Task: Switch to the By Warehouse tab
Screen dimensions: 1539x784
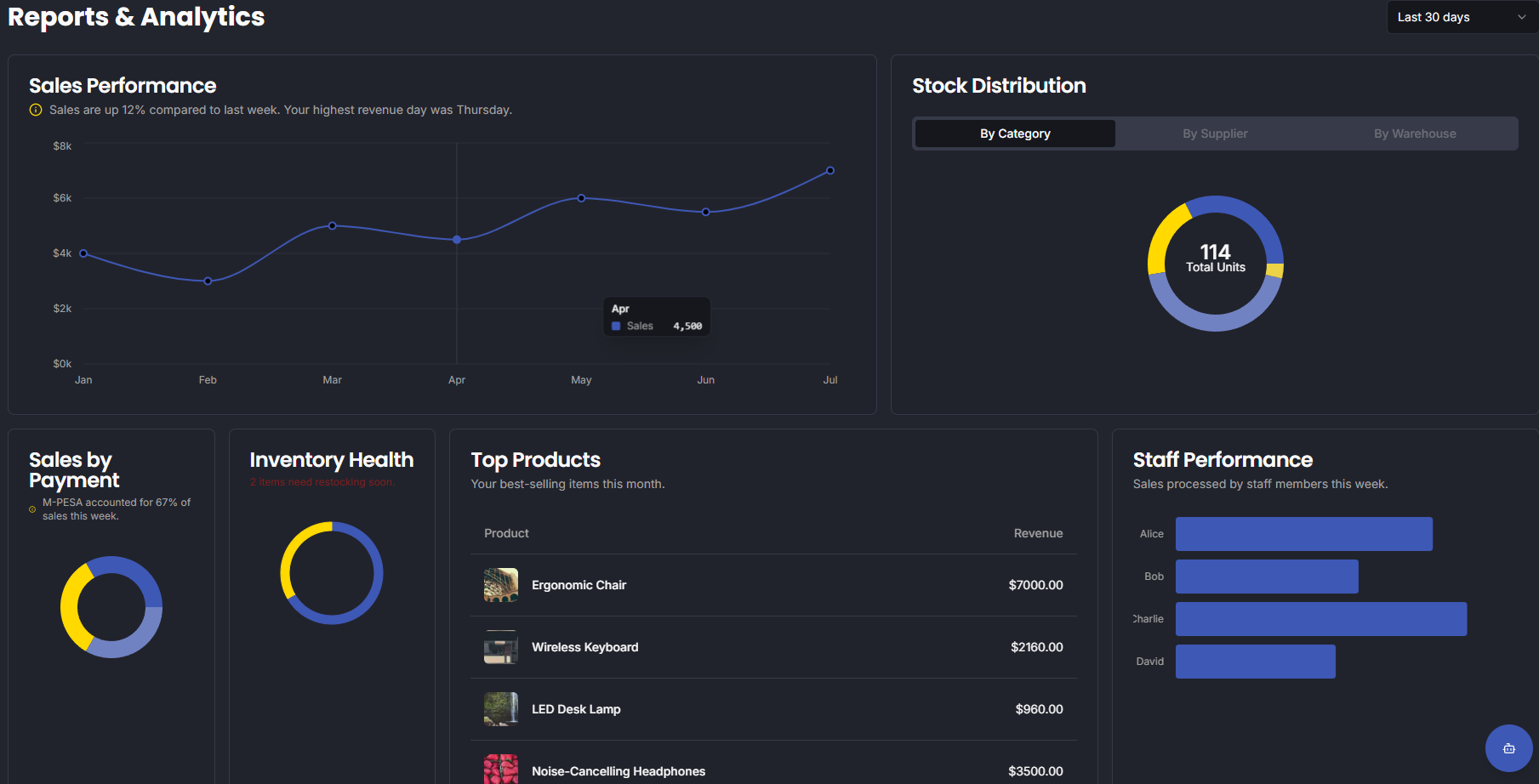Action: coord(1414,134)
